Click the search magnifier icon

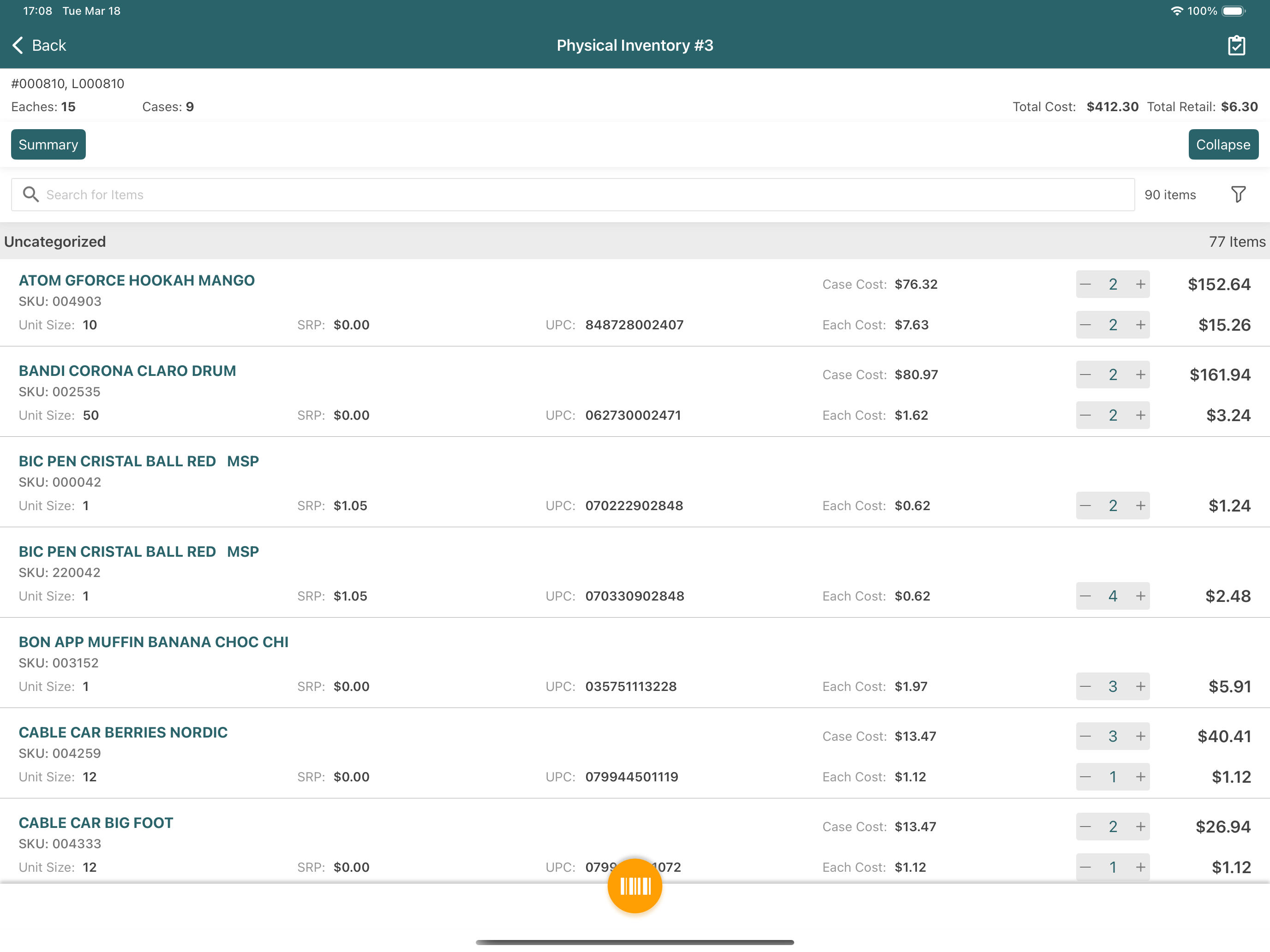(30, 195)
